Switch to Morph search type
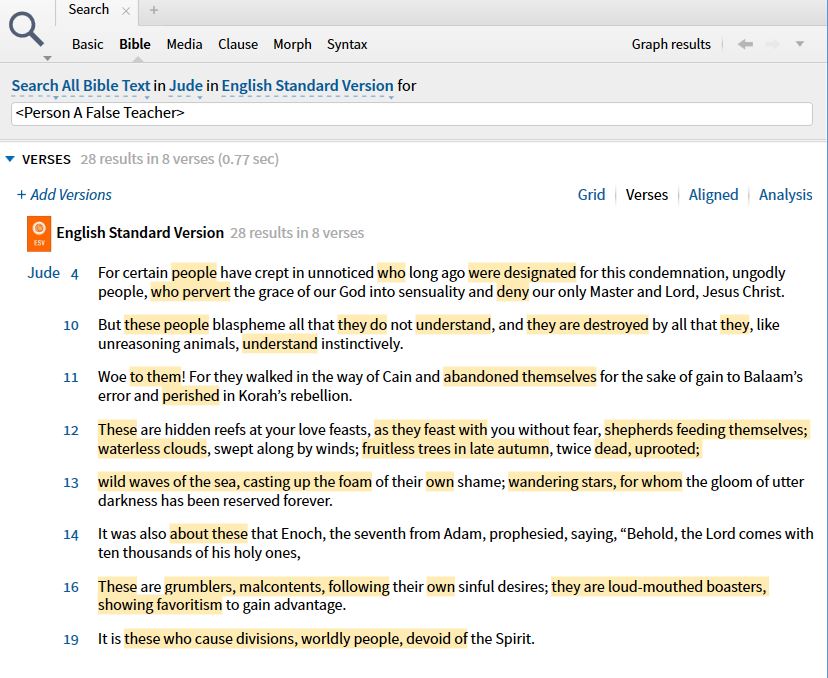 coord(293,44)
